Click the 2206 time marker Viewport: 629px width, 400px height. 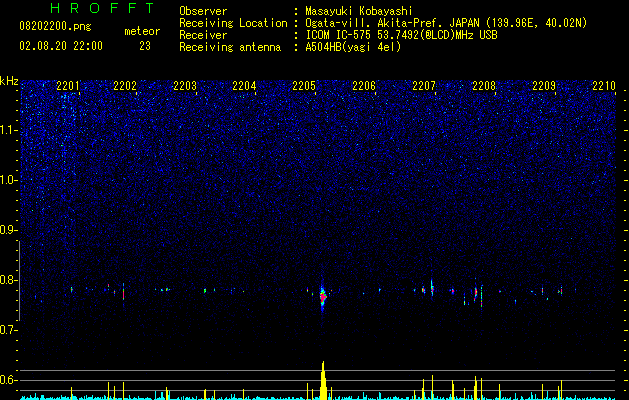pyautogui.click(x=364, y=85)
